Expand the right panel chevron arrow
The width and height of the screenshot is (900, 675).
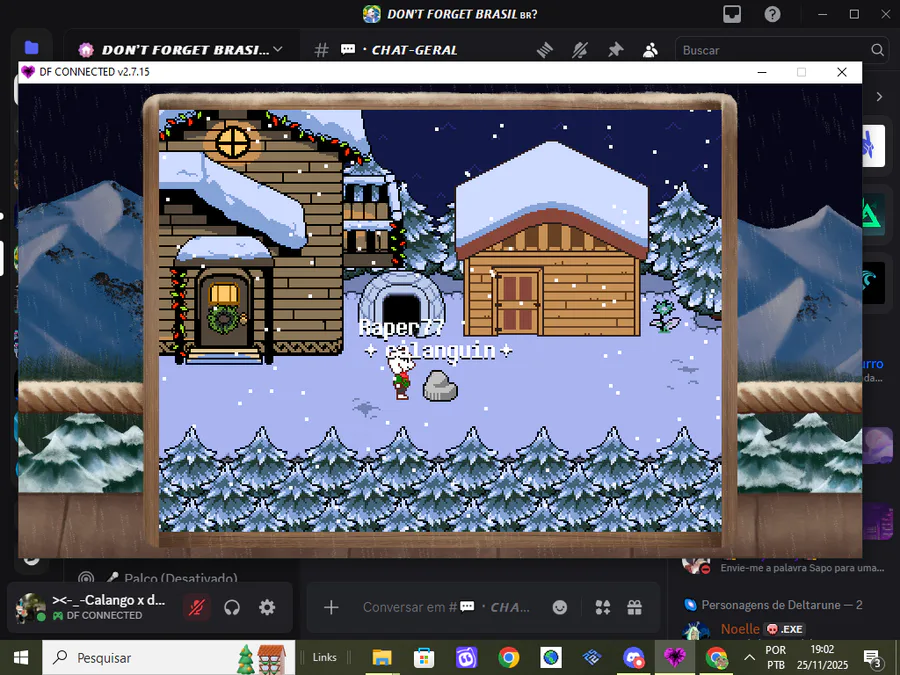pyautogui.click(x=879, y=97)
